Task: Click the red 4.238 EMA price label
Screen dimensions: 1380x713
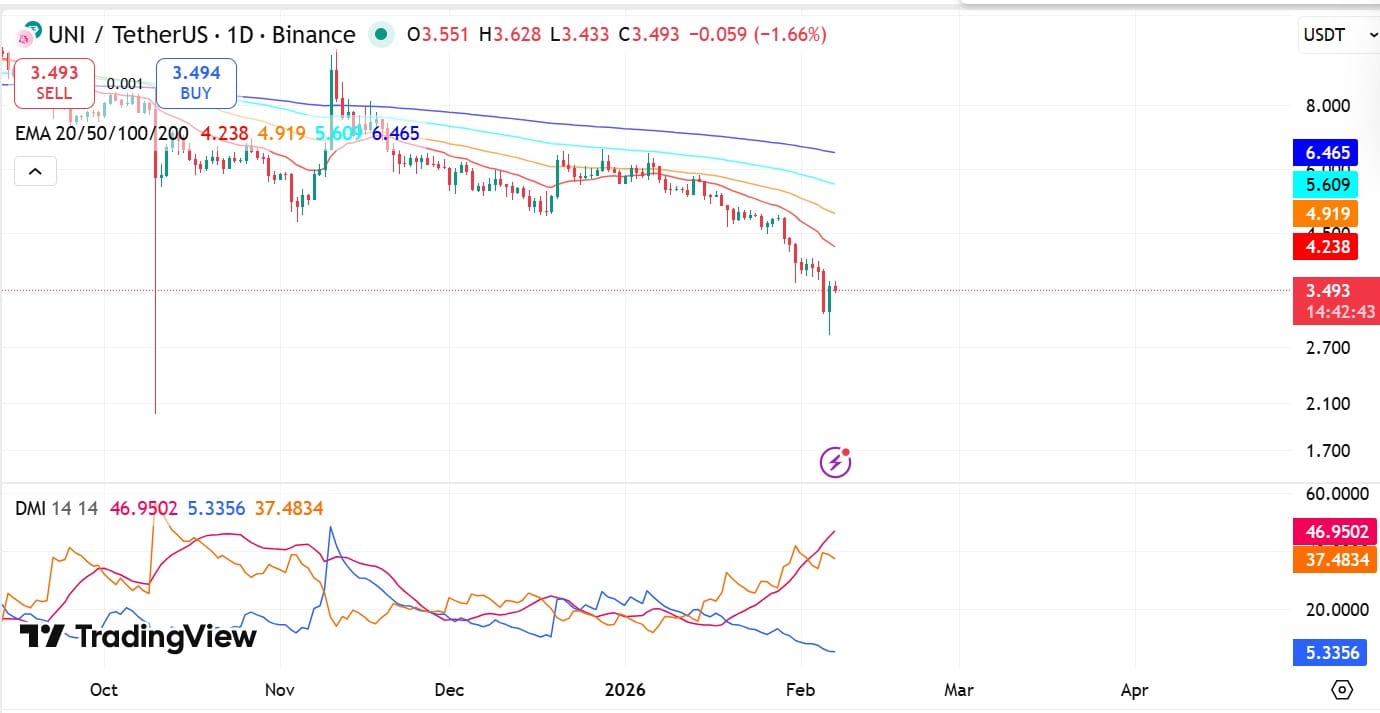Action: tap(1327, 246)
